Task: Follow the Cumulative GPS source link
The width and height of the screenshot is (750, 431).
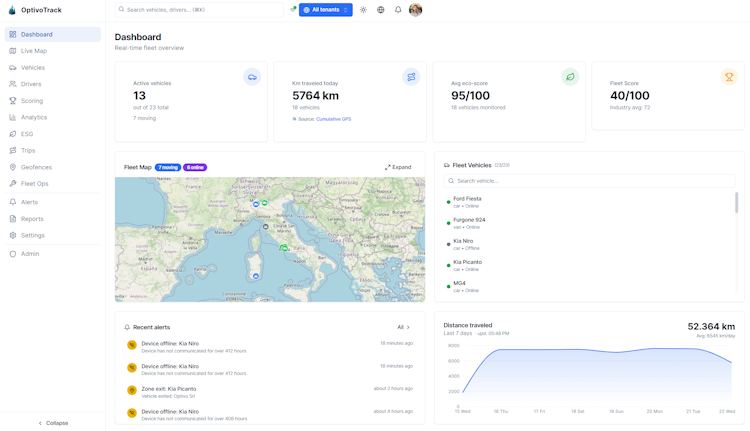Action: [x=333, y=119]
